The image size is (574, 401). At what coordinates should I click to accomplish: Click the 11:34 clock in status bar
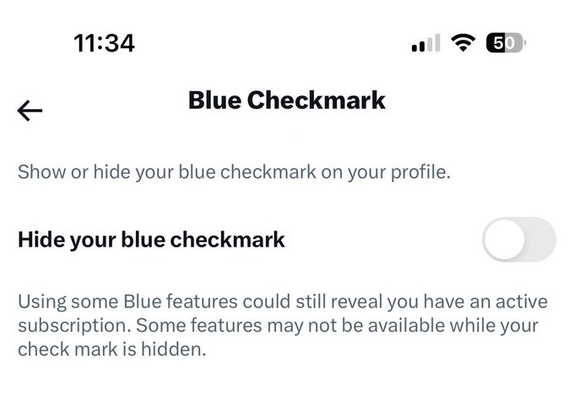pyautogui.click(x=104, y=43)
